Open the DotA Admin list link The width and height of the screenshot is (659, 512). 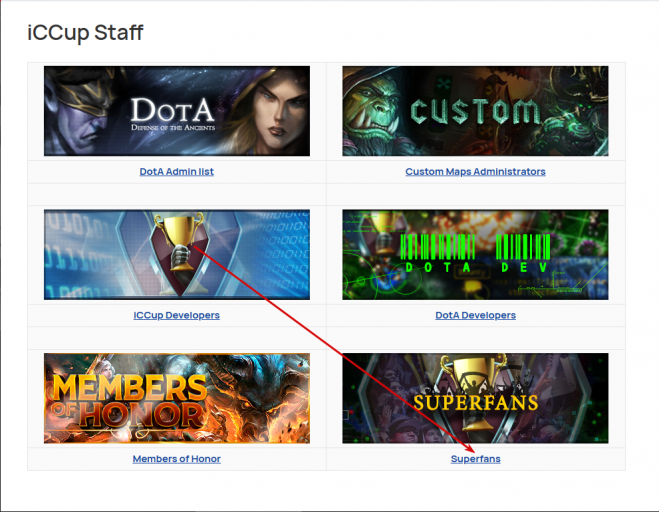click(x=177, y=172)
